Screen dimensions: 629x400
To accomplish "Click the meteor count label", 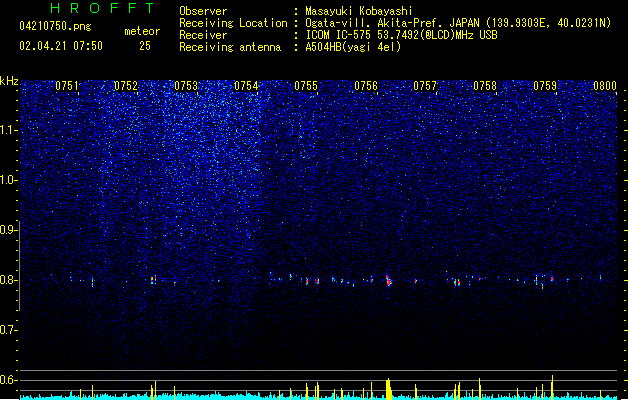I will [142, 31].
